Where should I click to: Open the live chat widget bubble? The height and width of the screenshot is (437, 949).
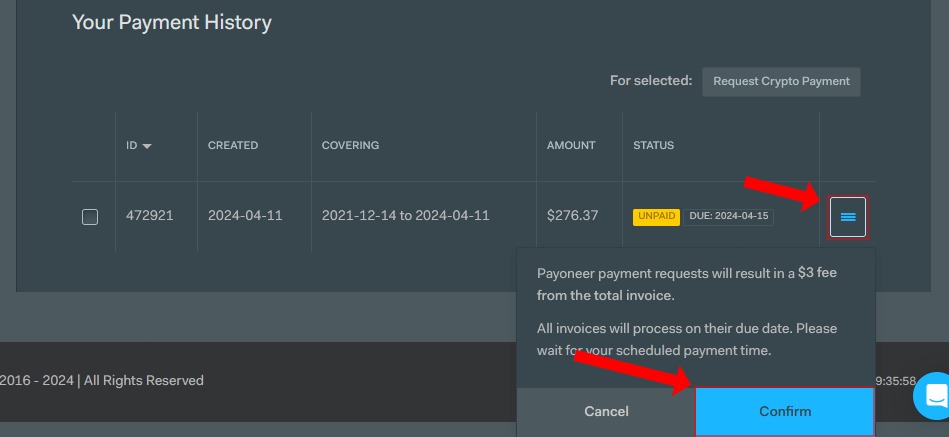(934, 395)
